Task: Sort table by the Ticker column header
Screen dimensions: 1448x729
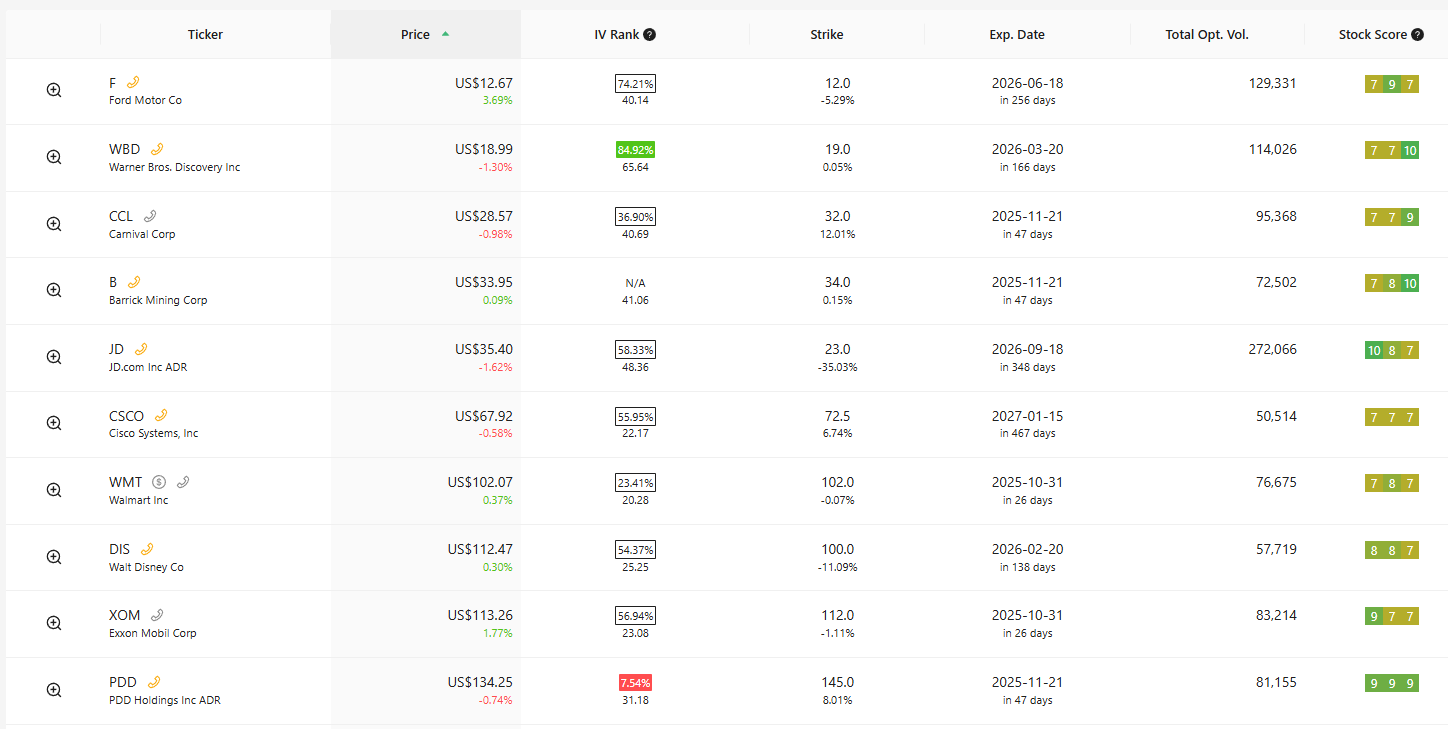Action: tap(205, 35)
